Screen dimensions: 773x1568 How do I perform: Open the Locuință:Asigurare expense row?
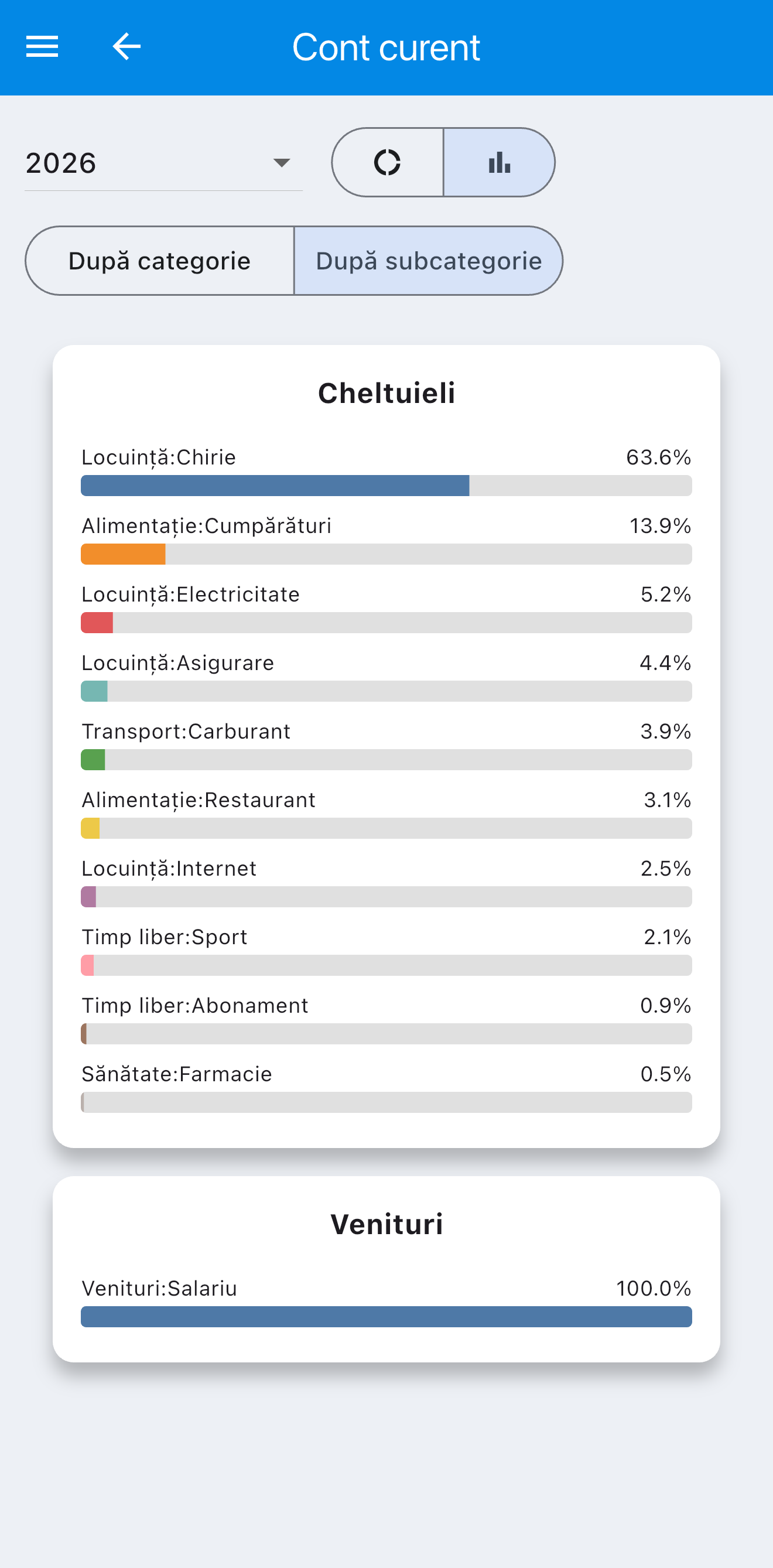pos(386,677)
